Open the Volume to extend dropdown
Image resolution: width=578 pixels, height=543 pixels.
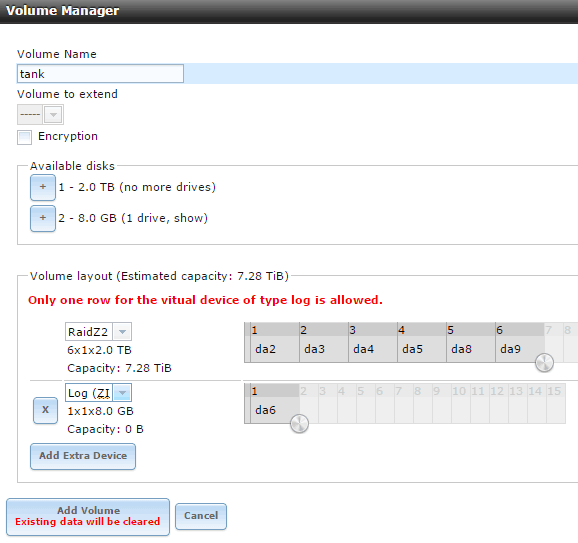[x=53, y=115]
